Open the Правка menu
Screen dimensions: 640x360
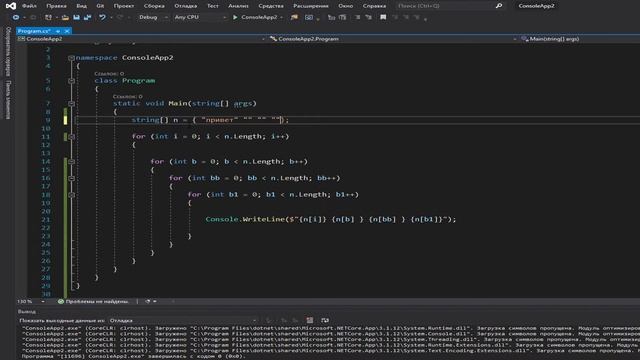[x=56, y=6]
